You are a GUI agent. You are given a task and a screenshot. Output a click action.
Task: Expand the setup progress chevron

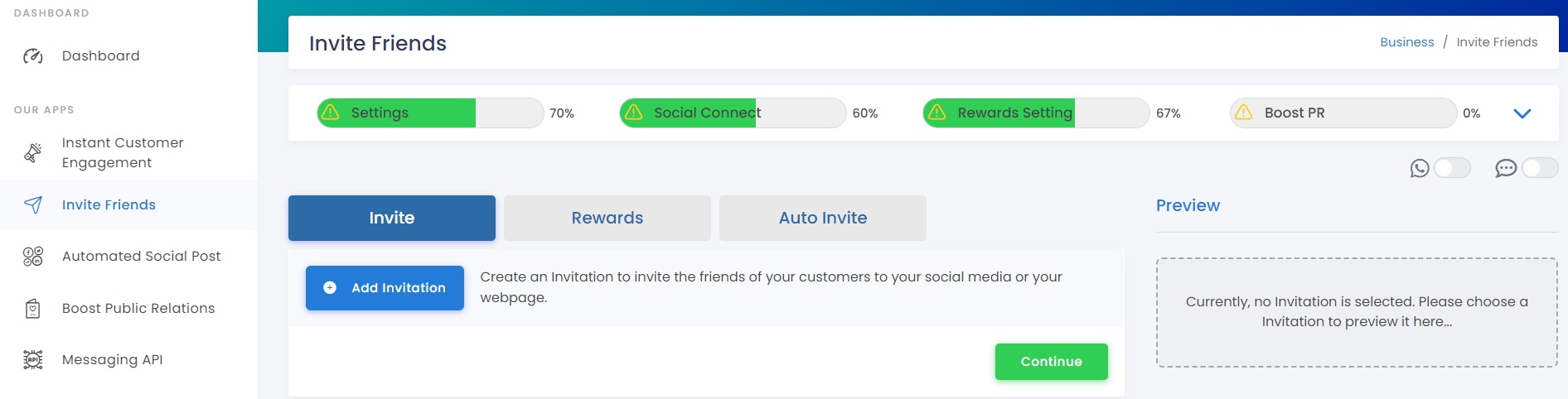(1522, 113)
